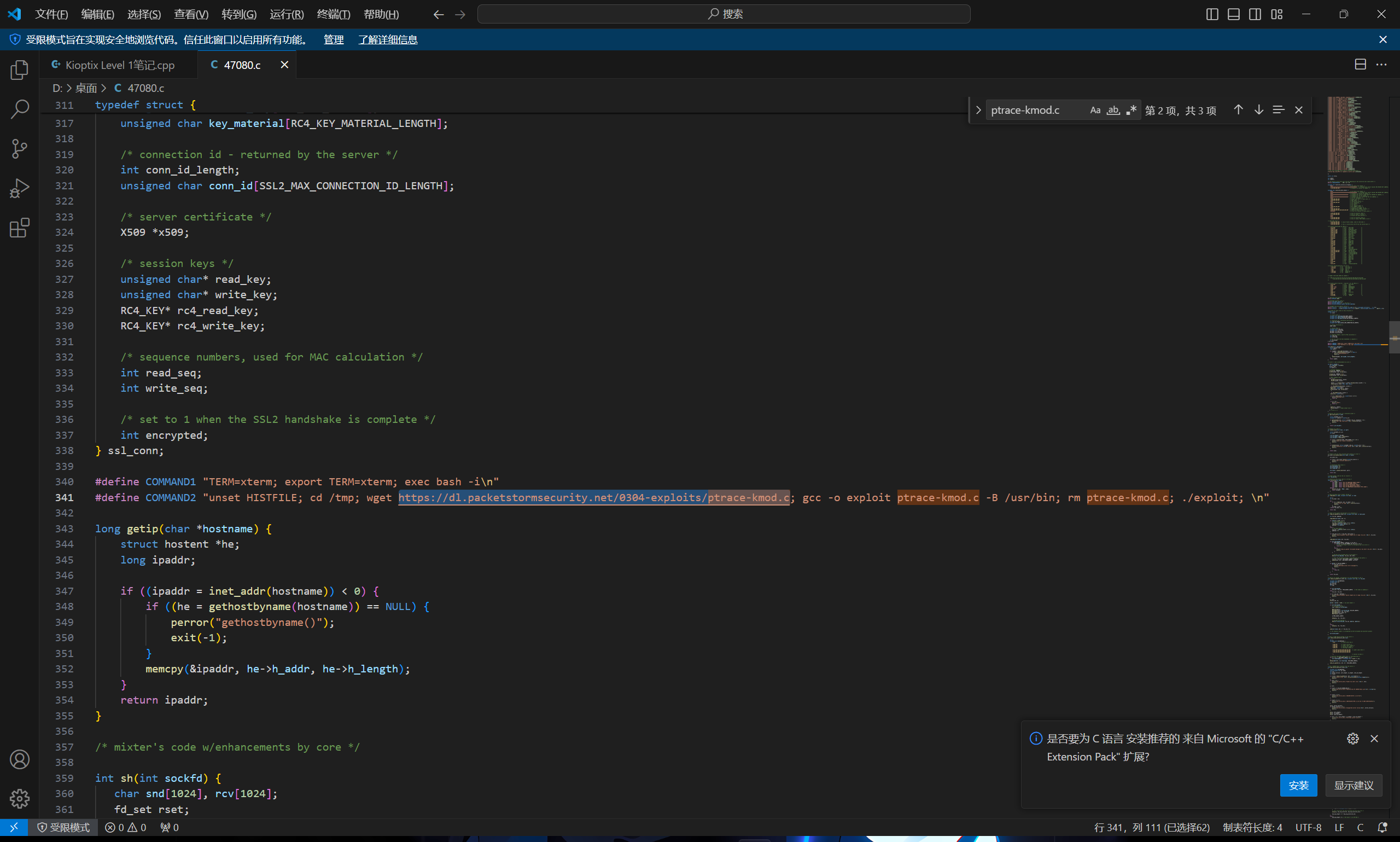Open the Source Control view
This screenshot has height=842, width=1400.
click(x=19, y=149)
